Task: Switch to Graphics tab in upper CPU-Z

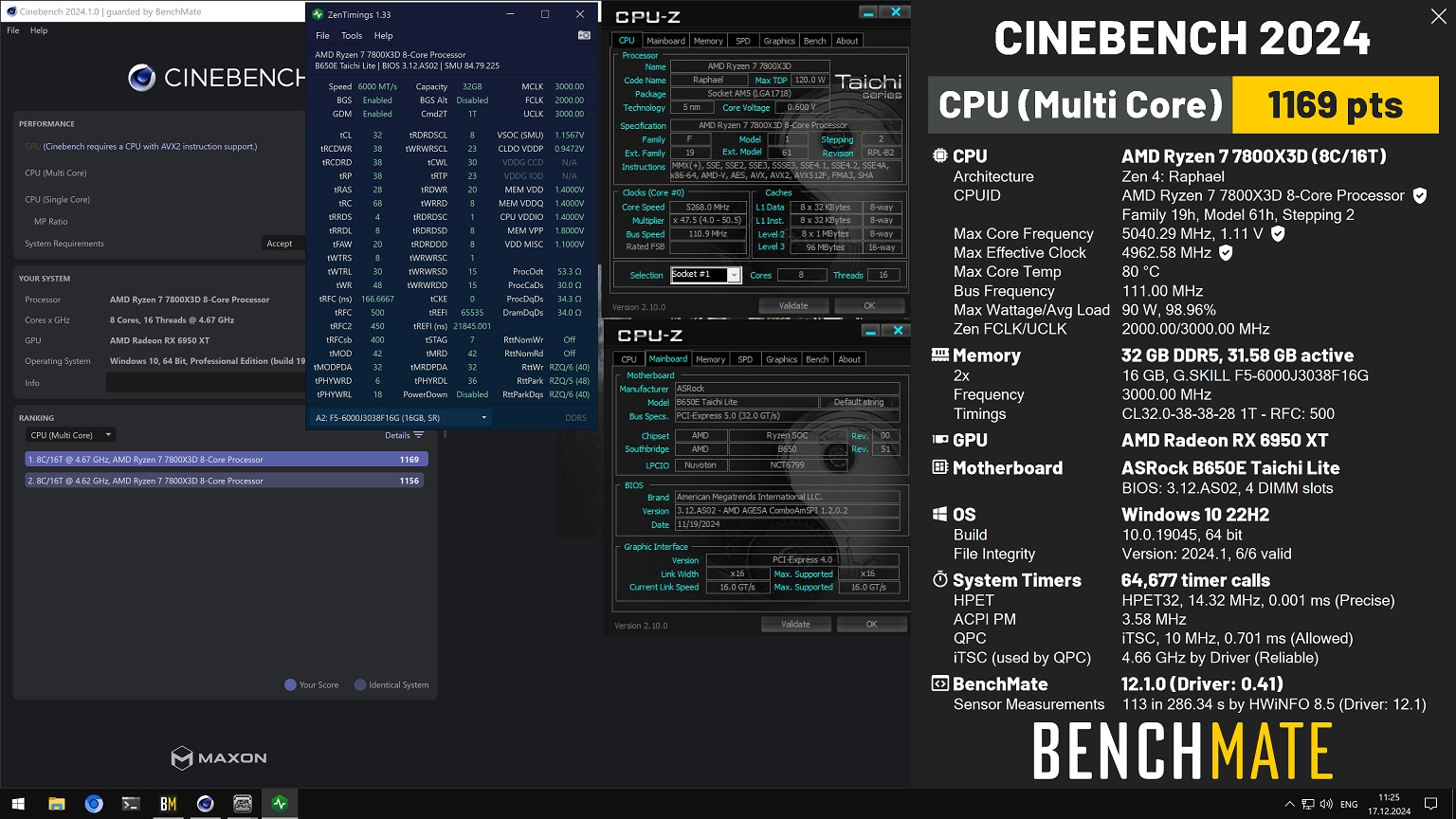Action: tap(779, 41)
